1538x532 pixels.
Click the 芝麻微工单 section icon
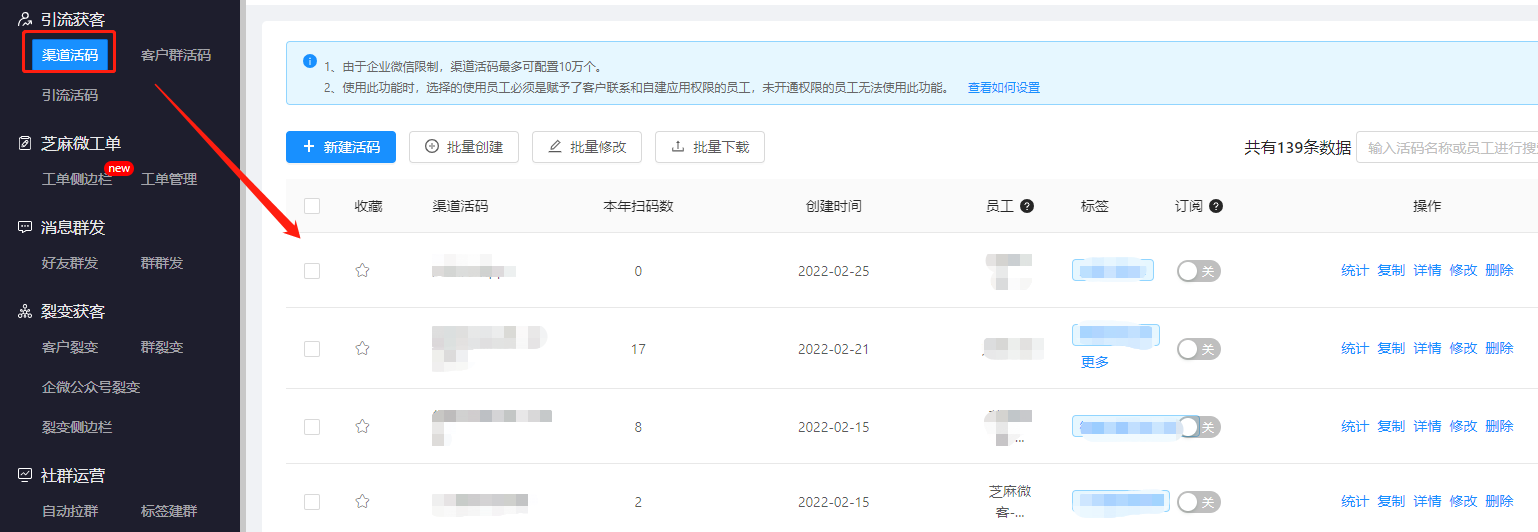(26, 143)
